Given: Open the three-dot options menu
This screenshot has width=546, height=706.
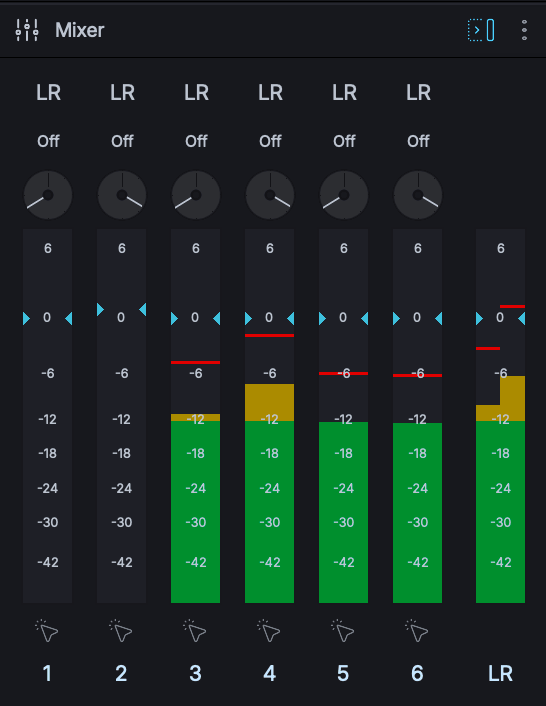Looking at the screenshot, I should [x=524, y=30].
